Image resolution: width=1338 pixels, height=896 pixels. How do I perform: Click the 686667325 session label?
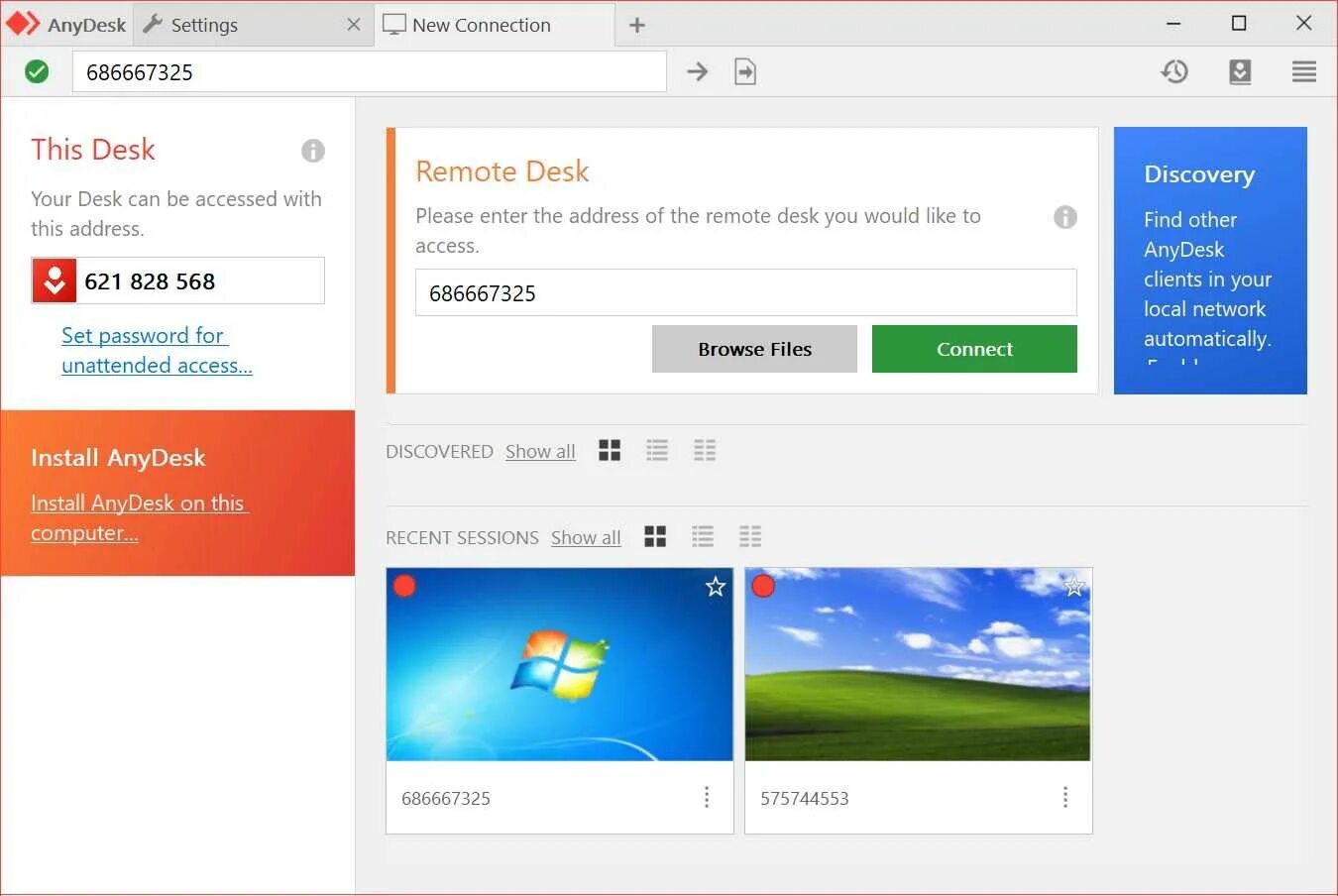pyautogui.click(x=446, y=798)
